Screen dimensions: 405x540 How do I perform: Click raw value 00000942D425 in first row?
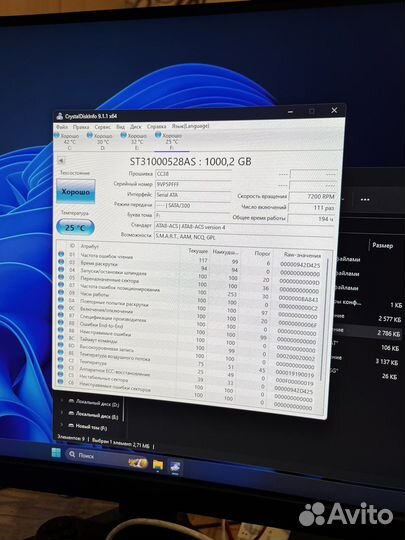(x=300, y=265)
